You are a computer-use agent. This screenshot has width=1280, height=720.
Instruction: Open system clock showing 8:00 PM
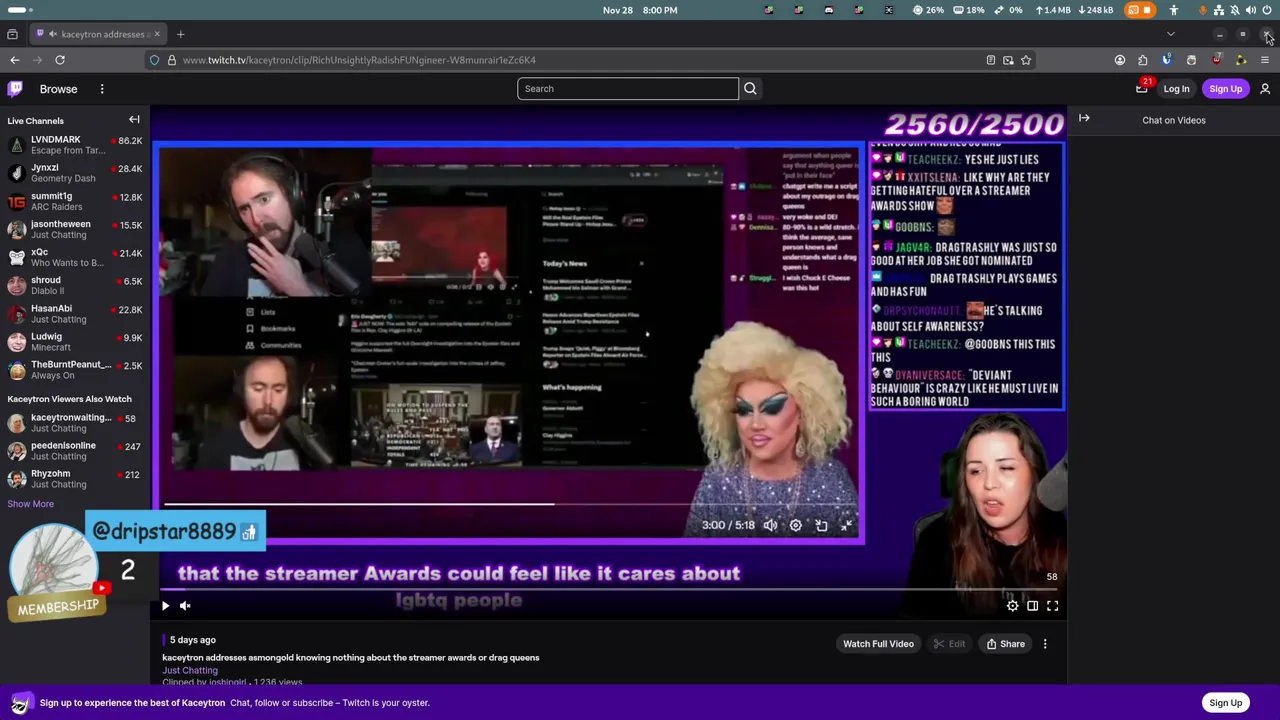pyautogui.click(x=640, y=10)
